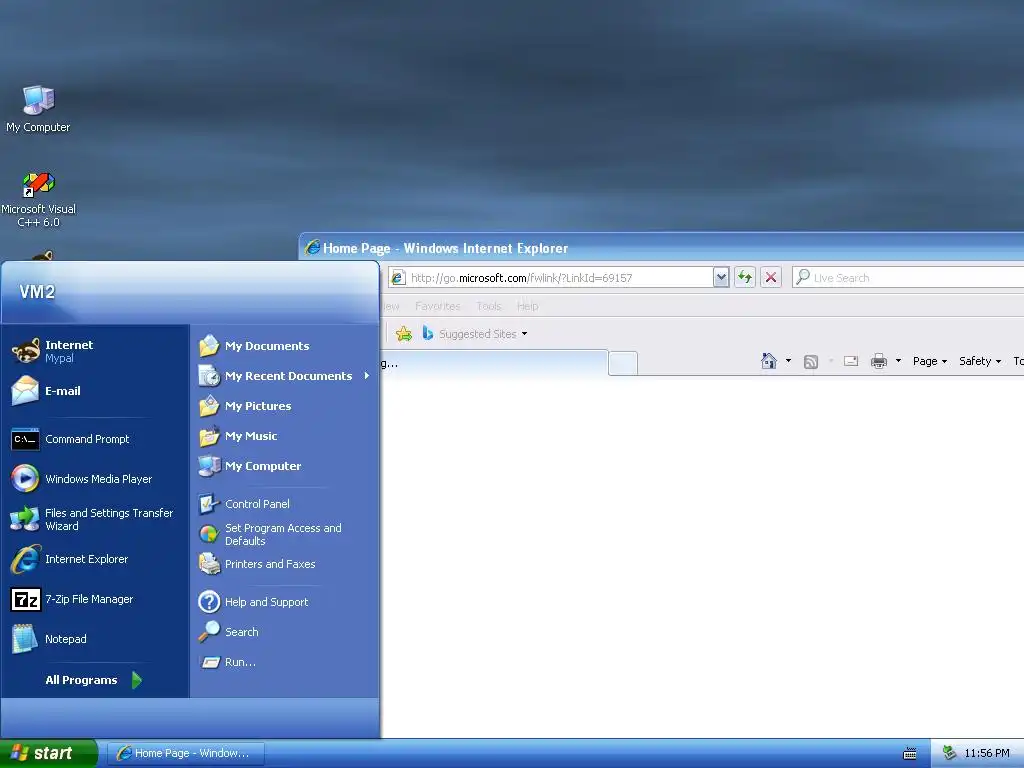
Task: Open the Safety menu dropdown
Action: pyautogui.click(x=980, y=361)
